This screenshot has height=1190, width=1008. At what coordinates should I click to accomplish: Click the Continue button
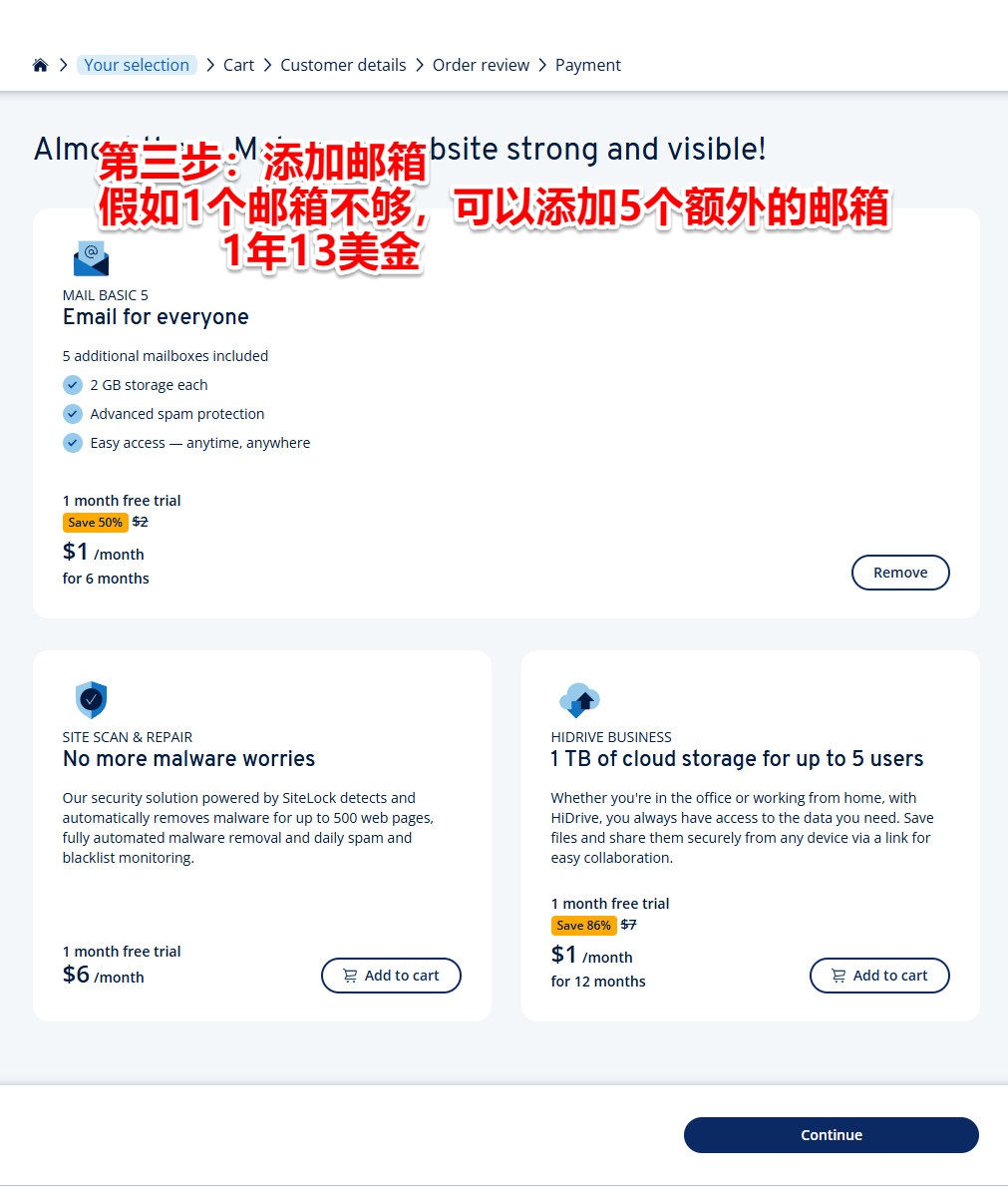832,1134
